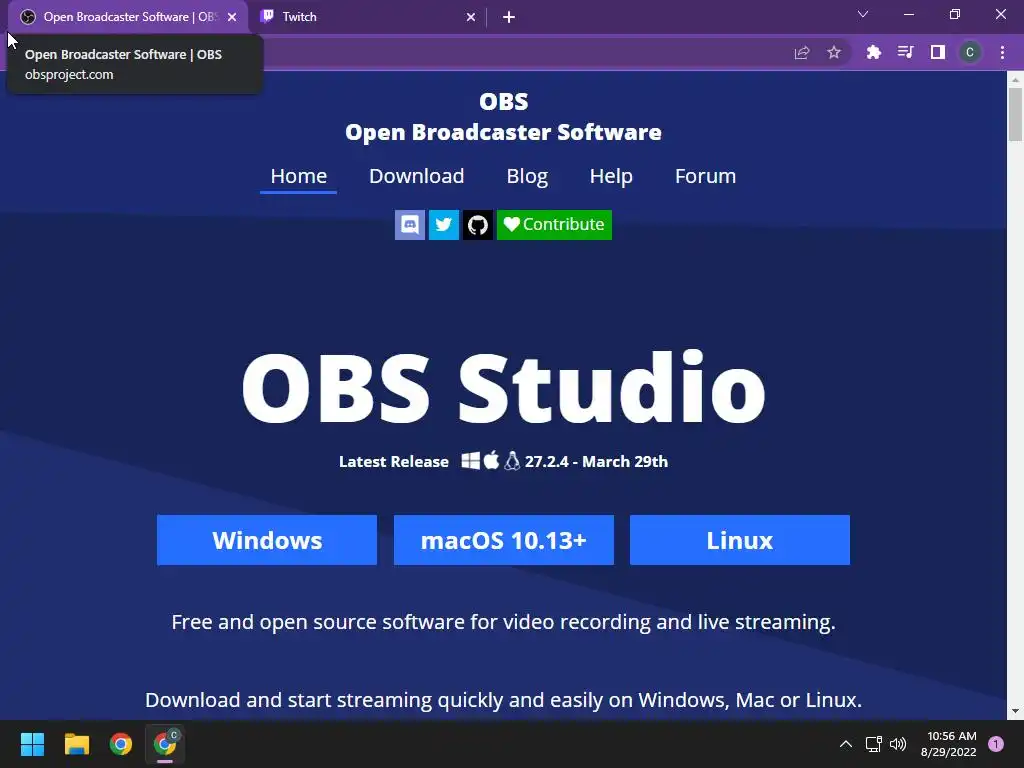Open the clock showing 10:56 AM

coord(949,744)
